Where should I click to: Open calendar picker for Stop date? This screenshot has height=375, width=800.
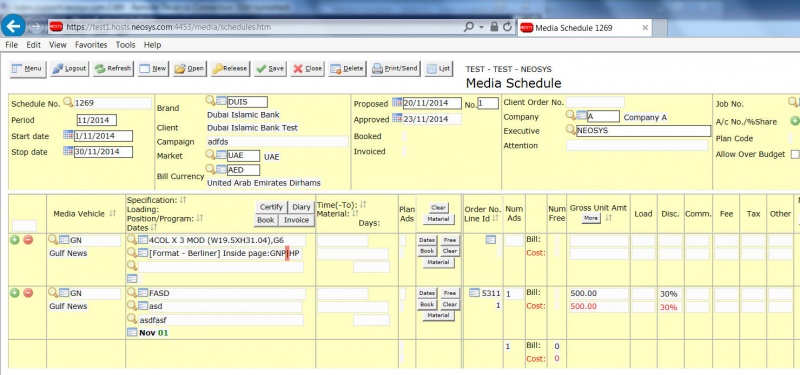tap(68, 151)
